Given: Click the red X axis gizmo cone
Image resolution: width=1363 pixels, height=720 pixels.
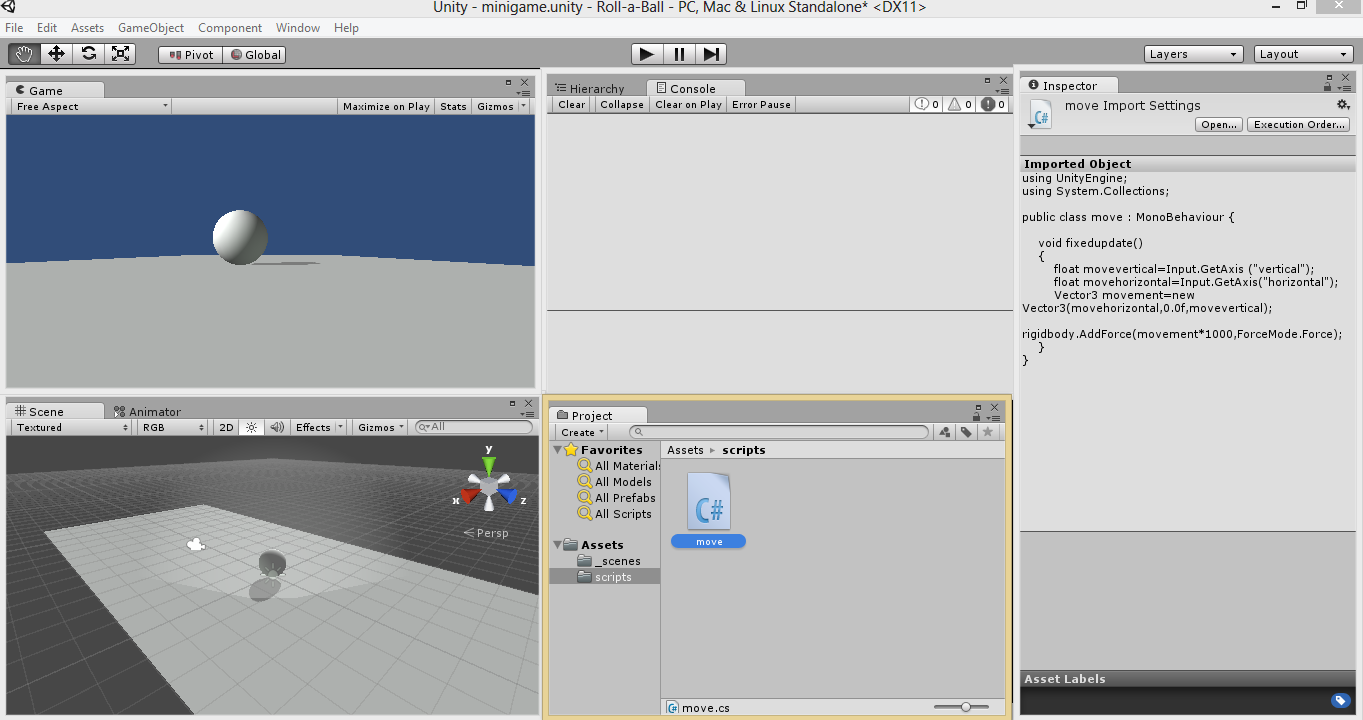Looking at the screenshot, I should pyautogui.click(x=470, y=495).
